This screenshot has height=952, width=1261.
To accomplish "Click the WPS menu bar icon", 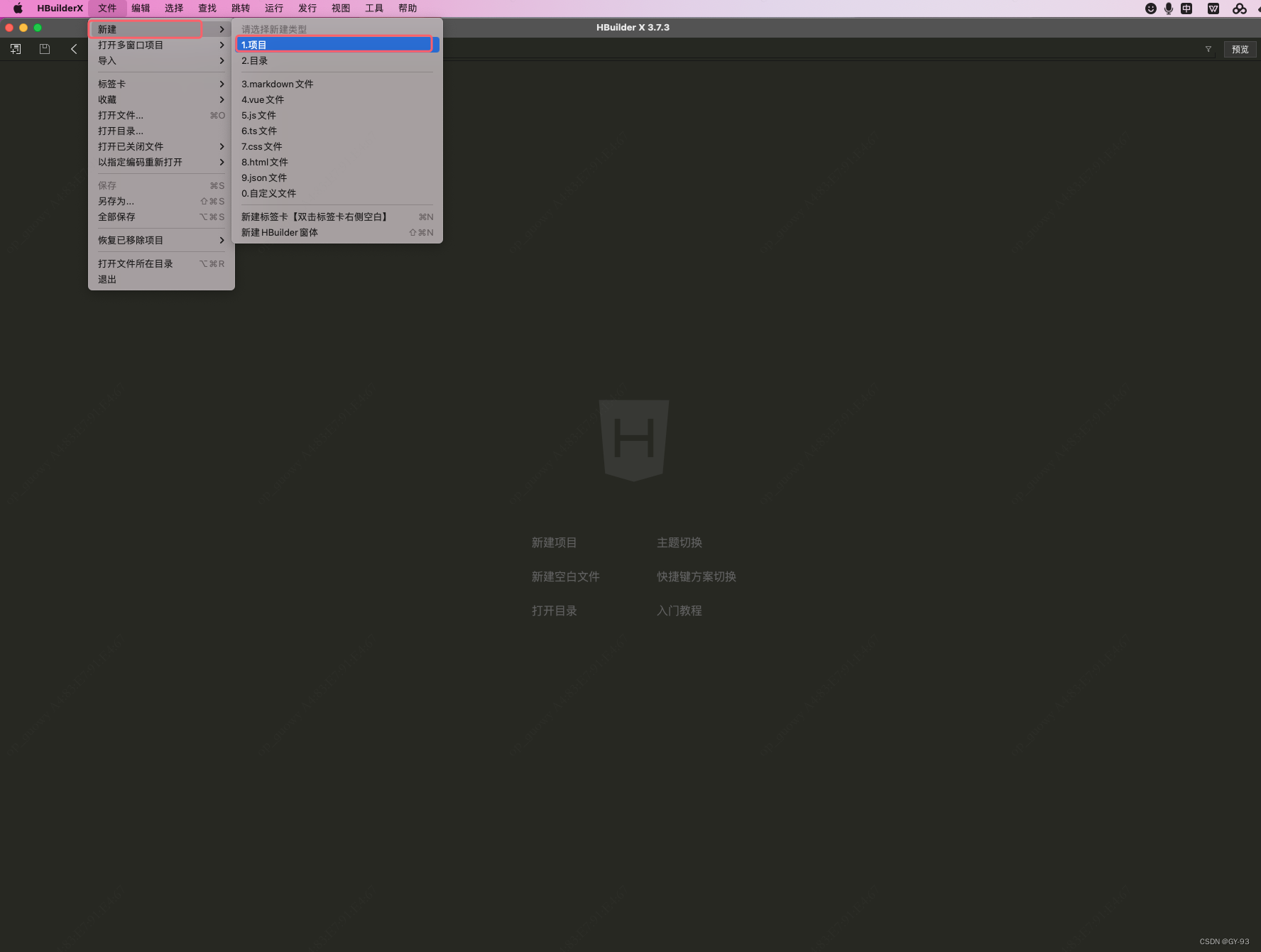I will tap(1213, 9).
